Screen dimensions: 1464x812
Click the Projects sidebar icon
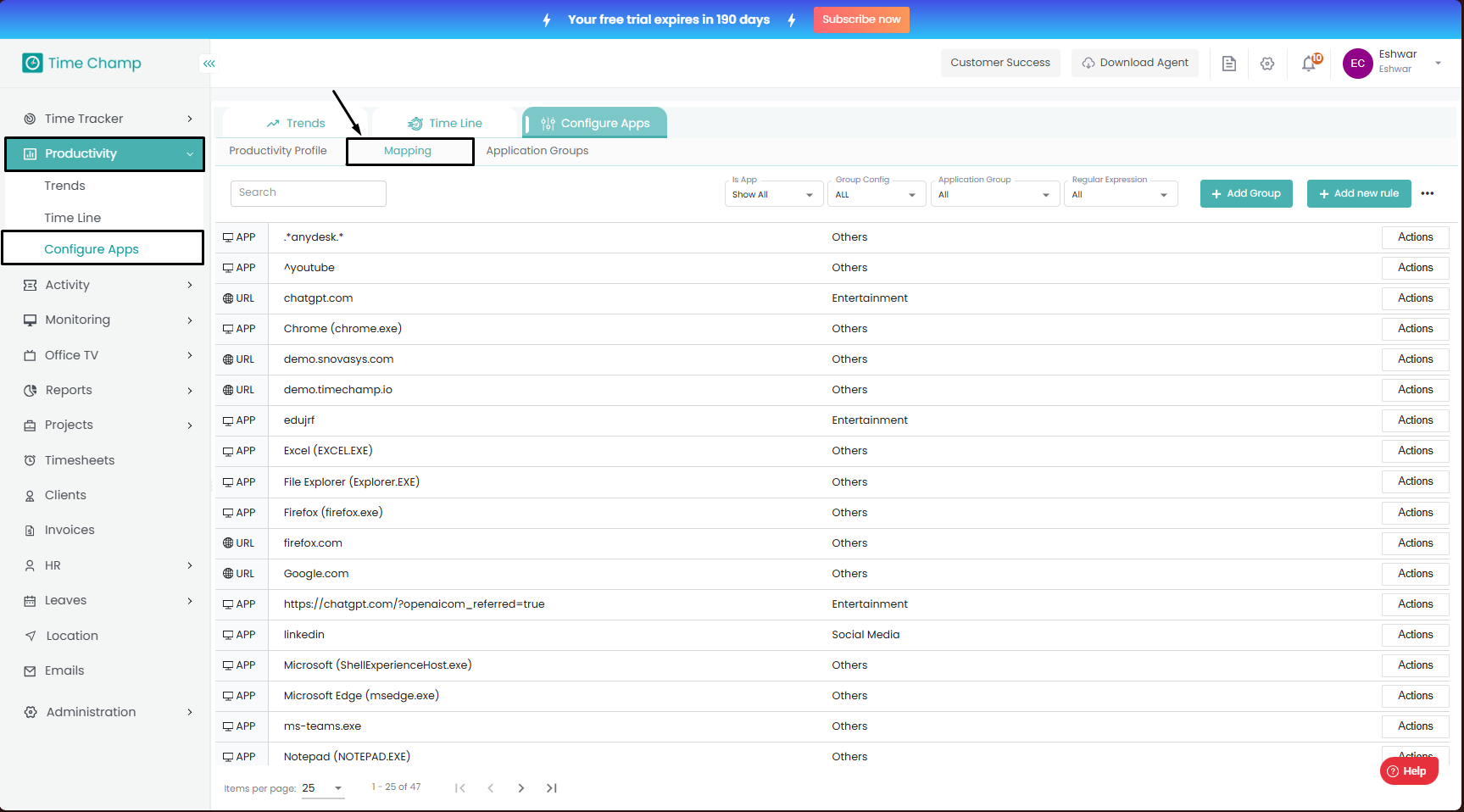click(x=30, y=425)
